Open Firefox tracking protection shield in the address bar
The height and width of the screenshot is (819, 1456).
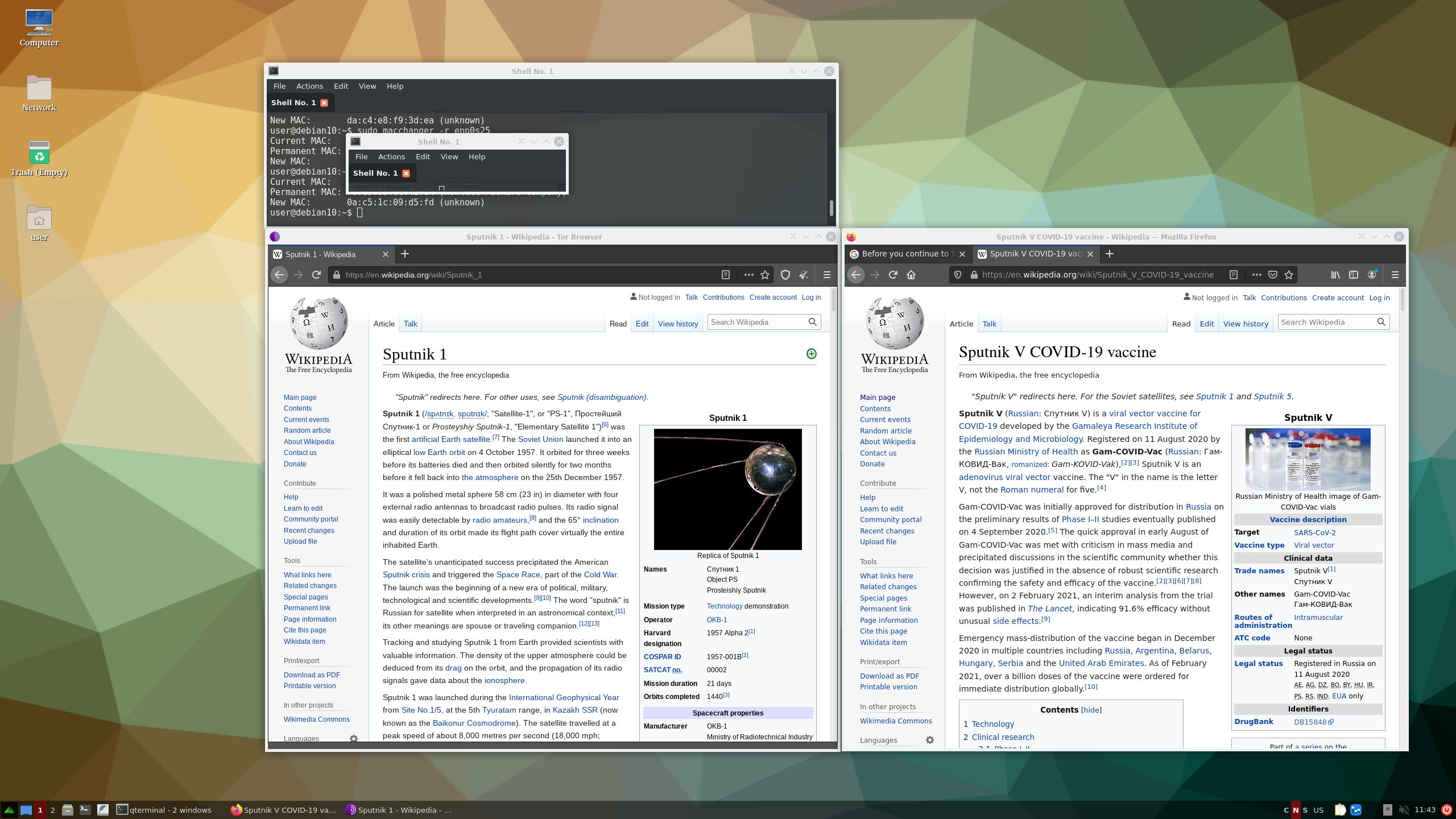pyautogui.click(x=958, y=275)
